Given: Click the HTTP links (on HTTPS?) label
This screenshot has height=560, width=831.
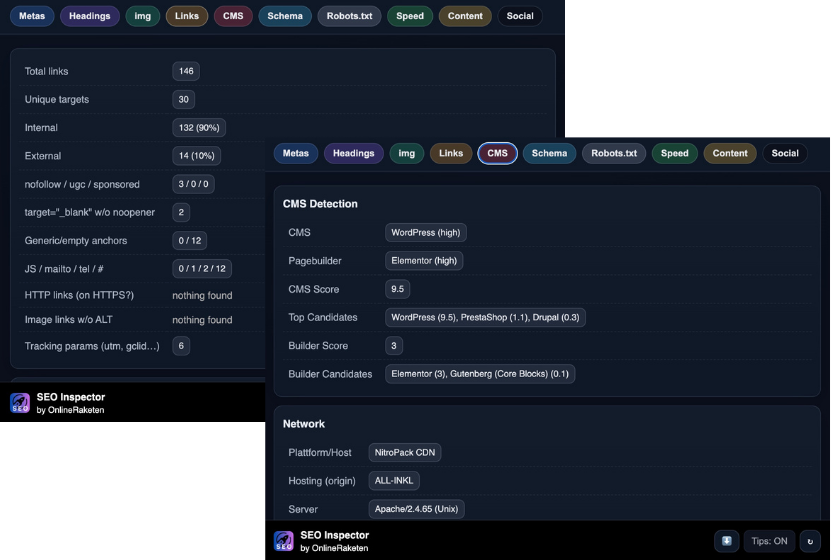Looking at the screenshot, I should pos(79,295).
